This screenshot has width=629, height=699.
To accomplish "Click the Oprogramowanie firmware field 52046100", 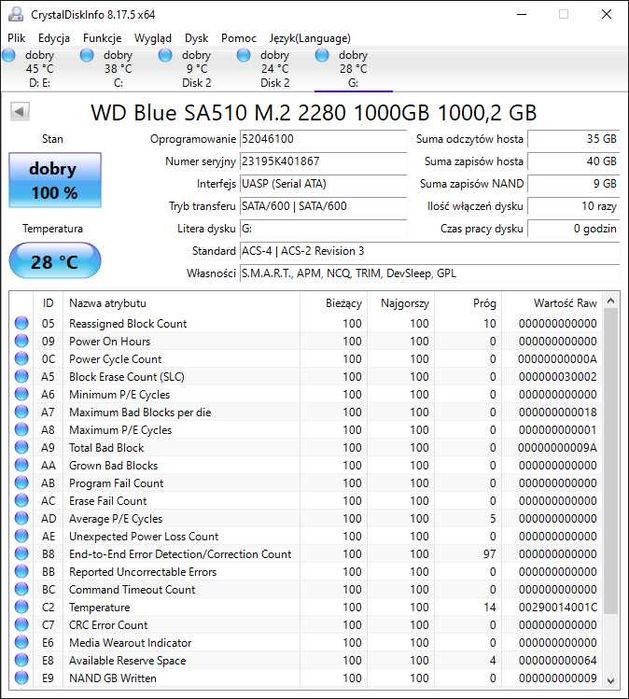I will coord(323,139).
